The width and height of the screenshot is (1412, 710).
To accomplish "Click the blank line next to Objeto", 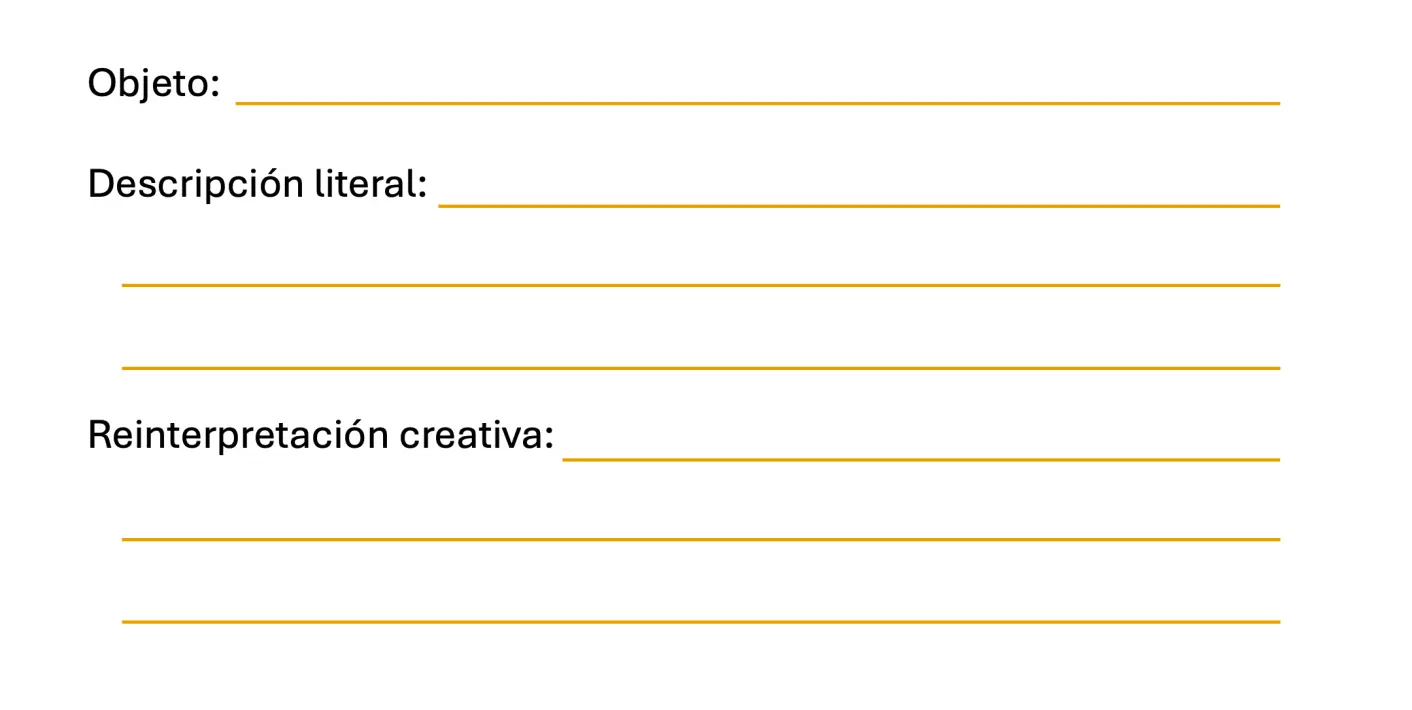I will (757, 101).
